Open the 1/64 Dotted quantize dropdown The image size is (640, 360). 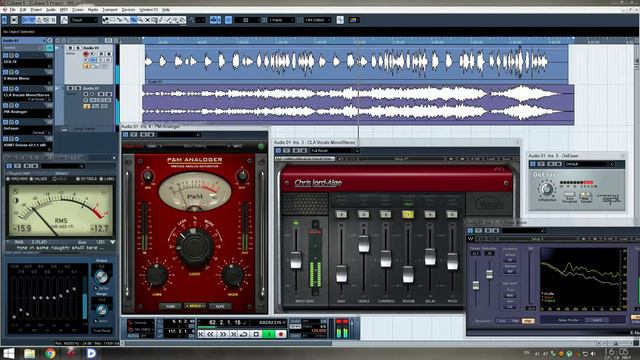pyautogui.click(x=317, y=20)
